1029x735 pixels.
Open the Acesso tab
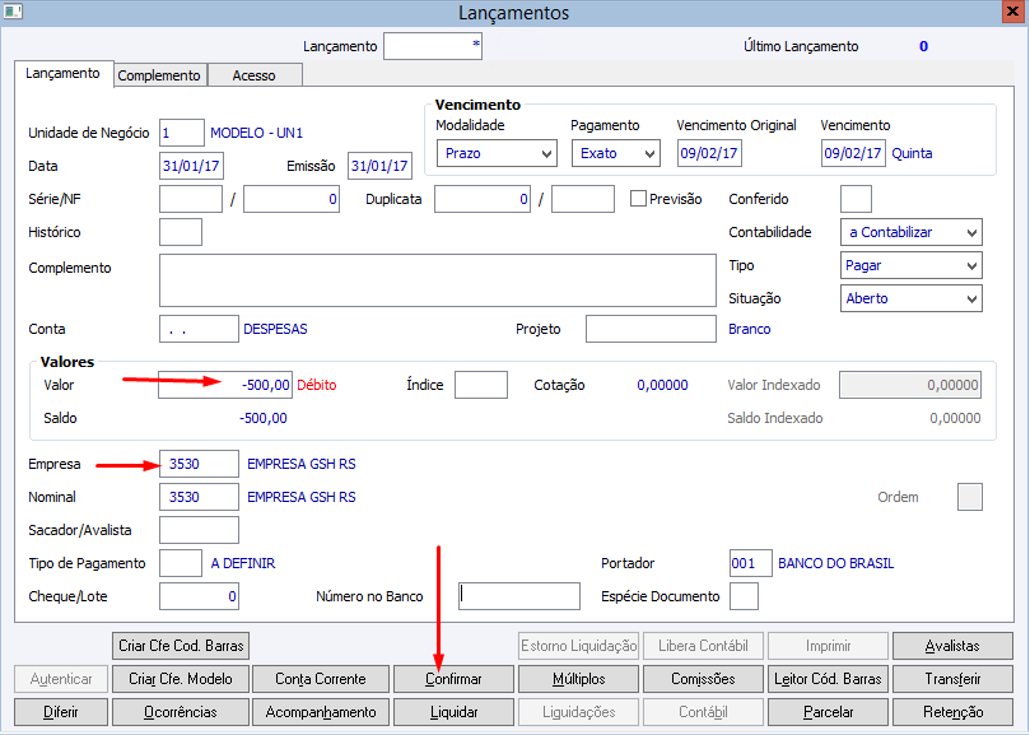click(x=255, y=75)
